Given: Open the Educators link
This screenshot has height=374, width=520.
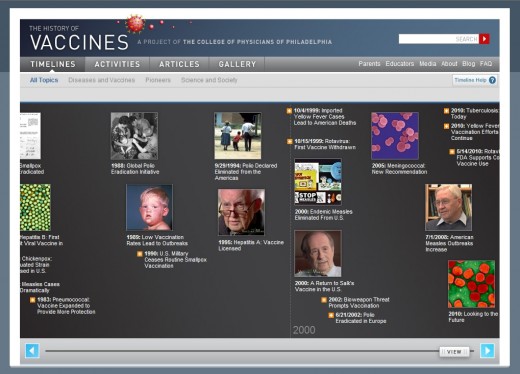Looking at the screenshot, I should 400,64.
